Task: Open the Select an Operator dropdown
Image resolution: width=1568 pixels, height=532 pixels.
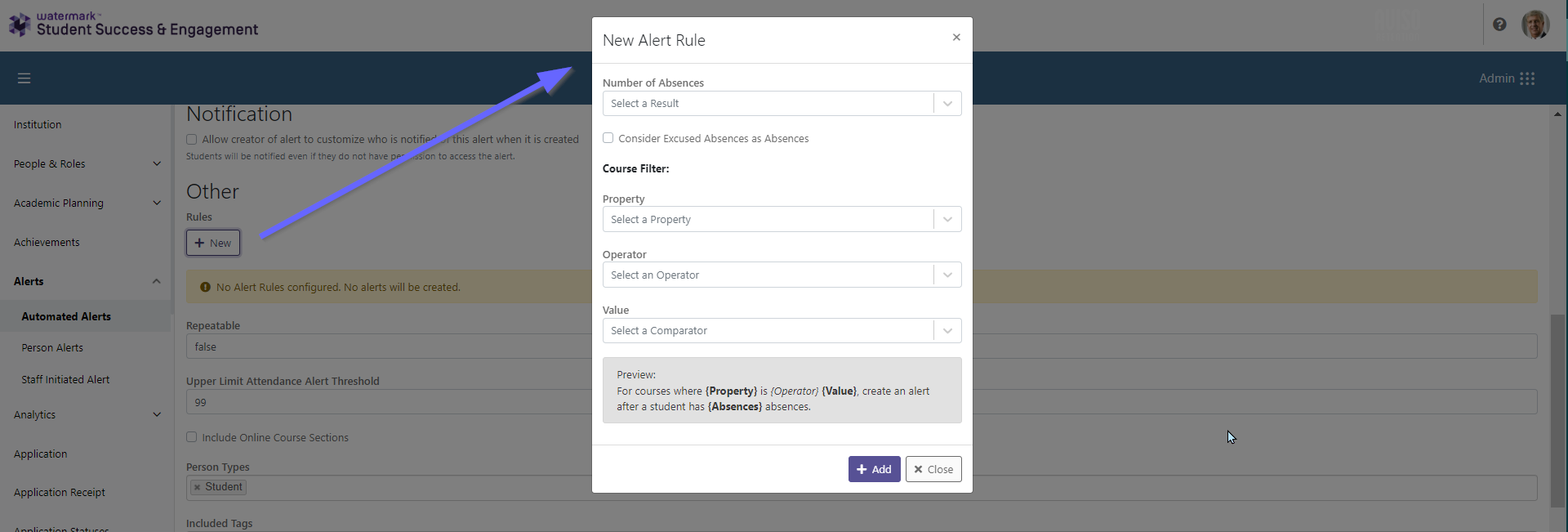Action: point(782,275)
